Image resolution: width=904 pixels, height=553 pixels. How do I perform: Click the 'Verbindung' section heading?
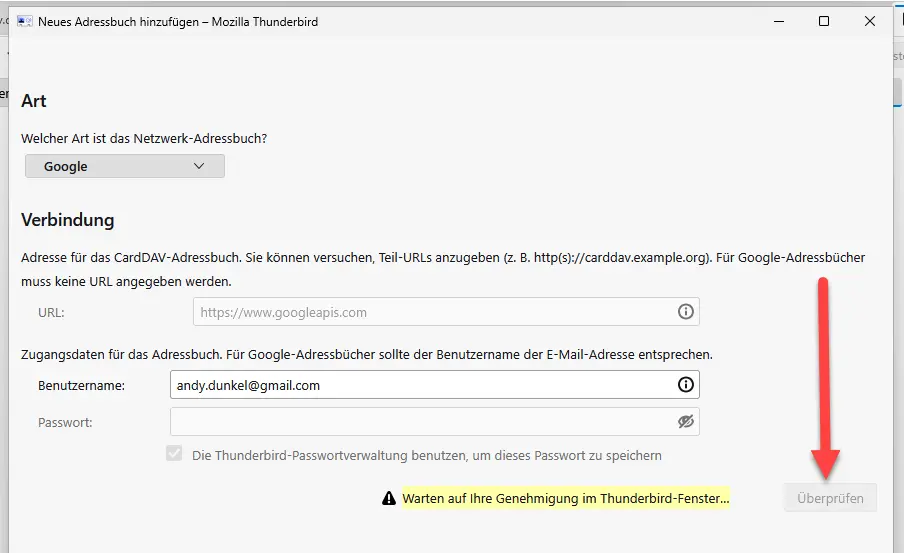[x=68, y=220]
